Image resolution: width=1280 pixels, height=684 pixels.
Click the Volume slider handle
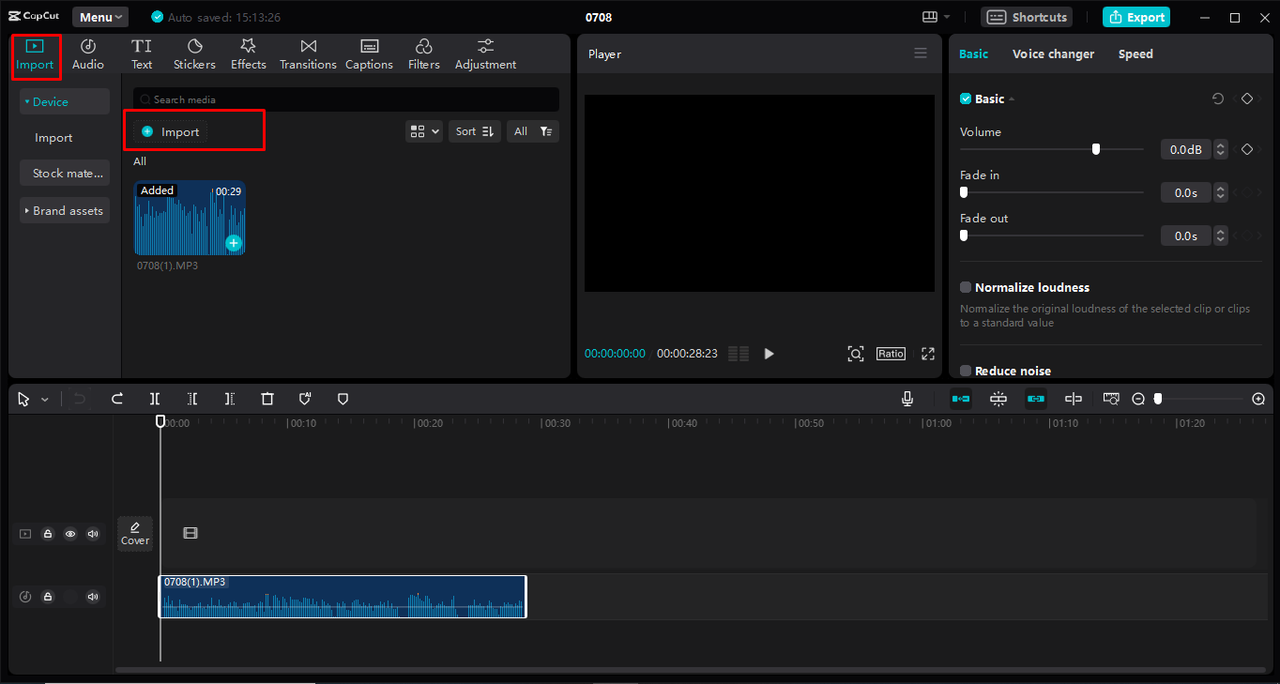1096,149
